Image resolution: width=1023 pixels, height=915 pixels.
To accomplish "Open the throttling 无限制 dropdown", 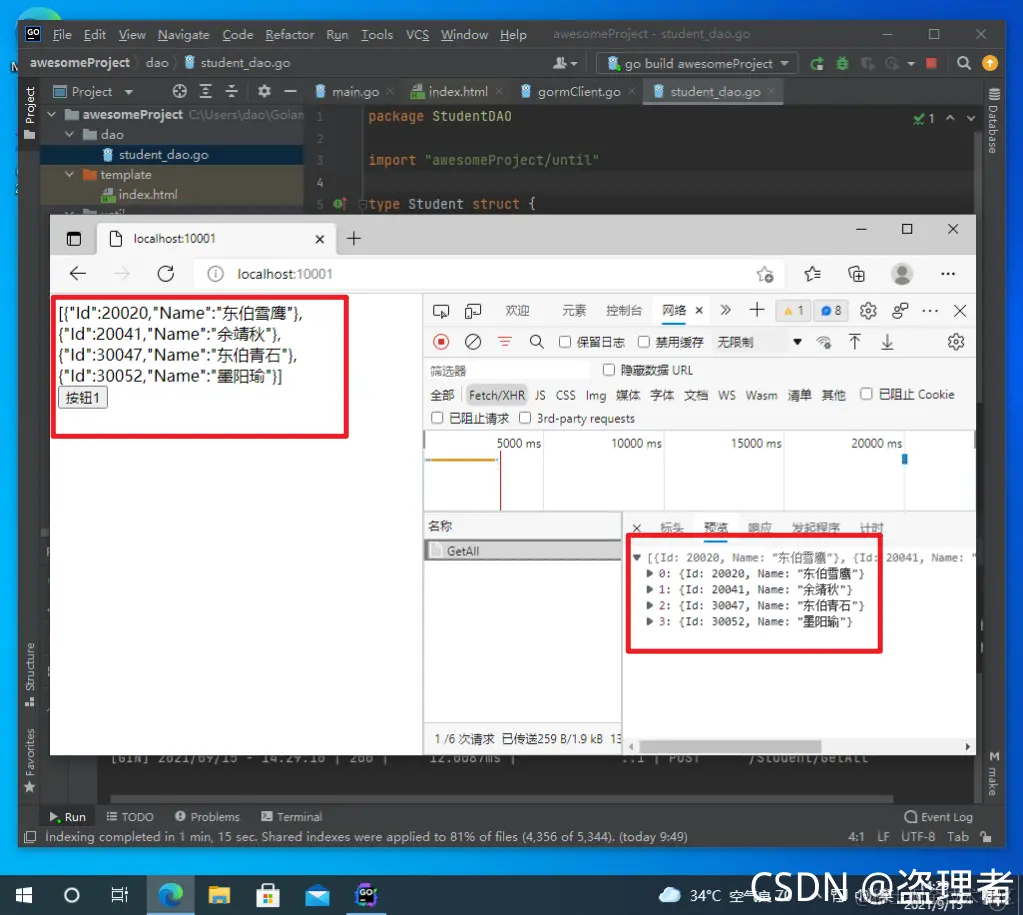I will tap(759, 342).
